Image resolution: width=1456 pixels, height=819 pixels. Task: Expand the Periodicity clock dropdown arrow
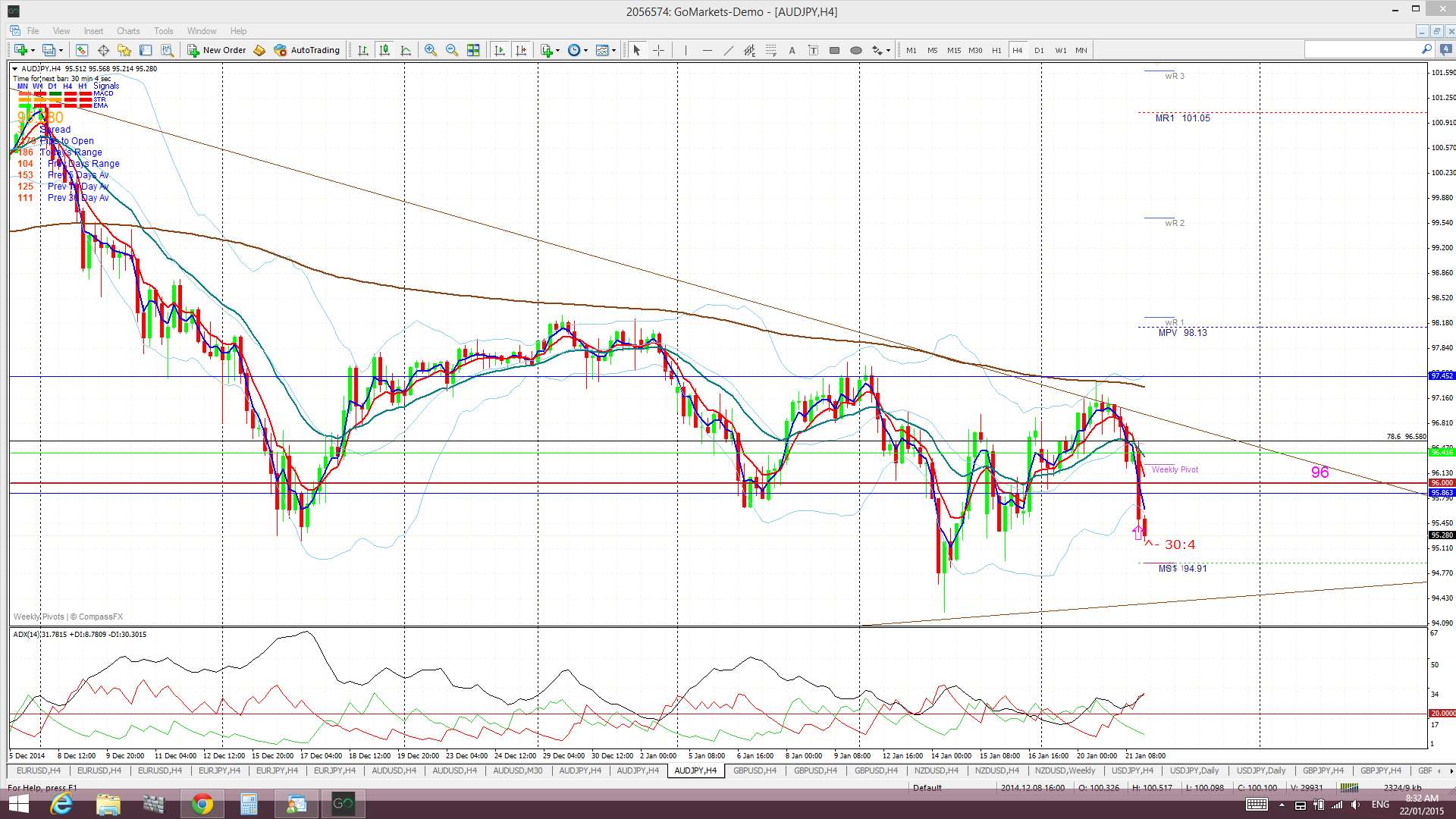tap(585, 51)
